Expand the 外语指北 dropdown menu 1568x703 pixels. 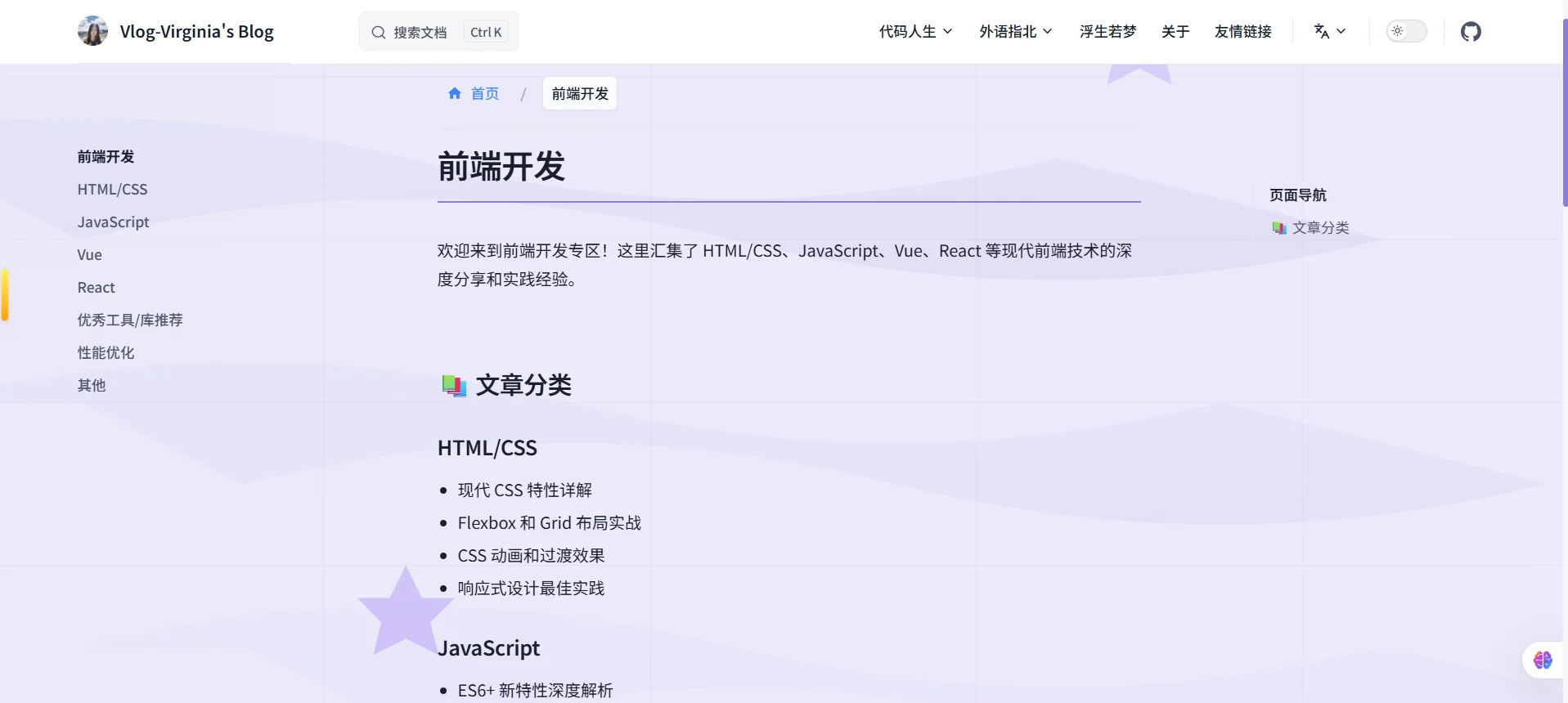1015,32
